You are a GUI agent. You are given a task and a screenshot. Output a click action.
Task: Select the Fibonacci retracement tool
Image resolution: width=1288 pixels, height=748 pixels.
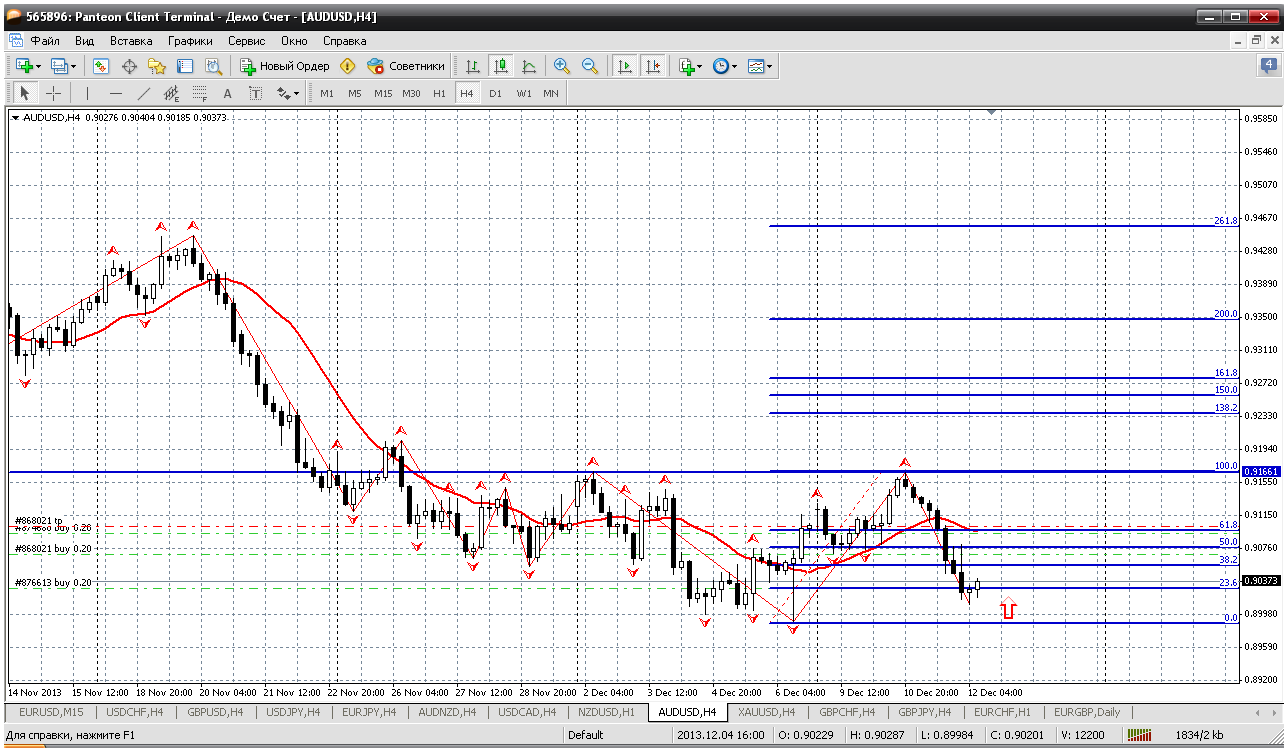pyautogui.click(x=200, y=93)
